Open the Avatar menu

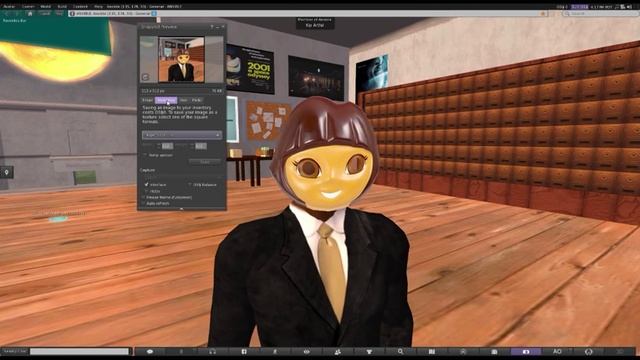coord(9,7)
